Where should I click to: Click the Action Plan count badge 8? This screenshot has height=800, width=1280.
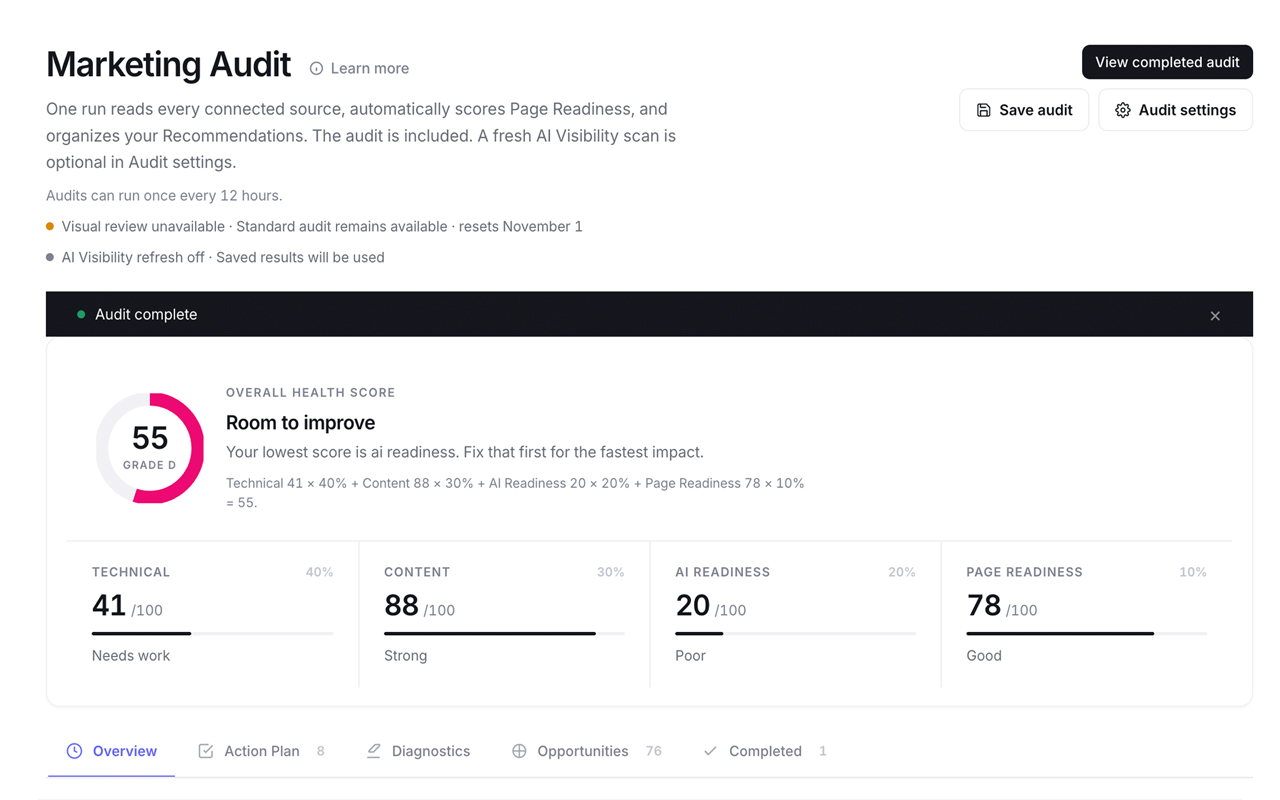coord(320,751)
